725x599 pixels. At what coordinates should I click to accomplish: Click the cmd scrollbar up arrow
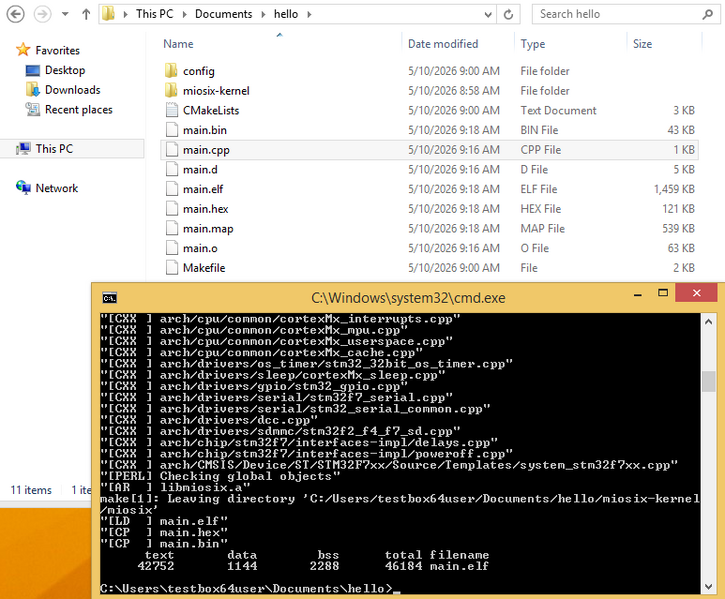tap(708, 321)
